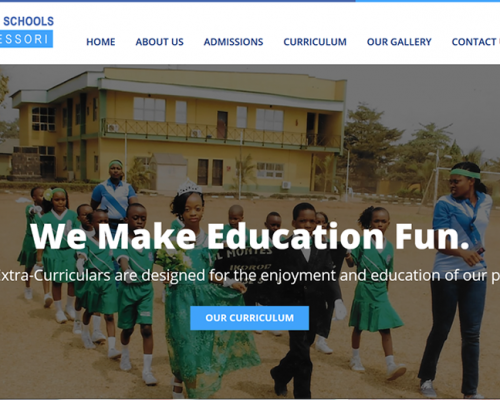
Task: Click the bouquet held by the crowned girl
Action: click(172, 260)
